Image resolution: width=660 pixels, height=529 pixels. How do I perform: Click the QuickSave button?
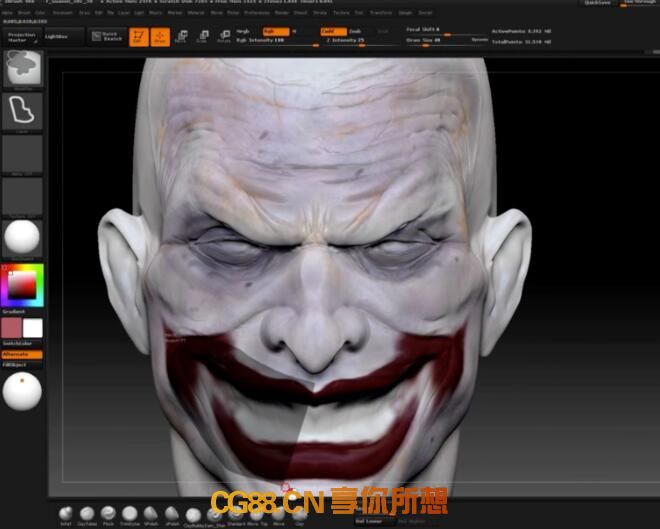[x=598, y=3]
